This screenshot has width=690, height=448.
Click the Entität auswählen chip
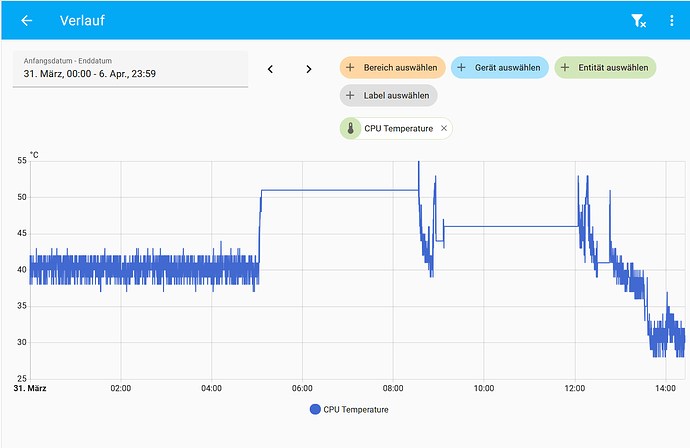605,67
